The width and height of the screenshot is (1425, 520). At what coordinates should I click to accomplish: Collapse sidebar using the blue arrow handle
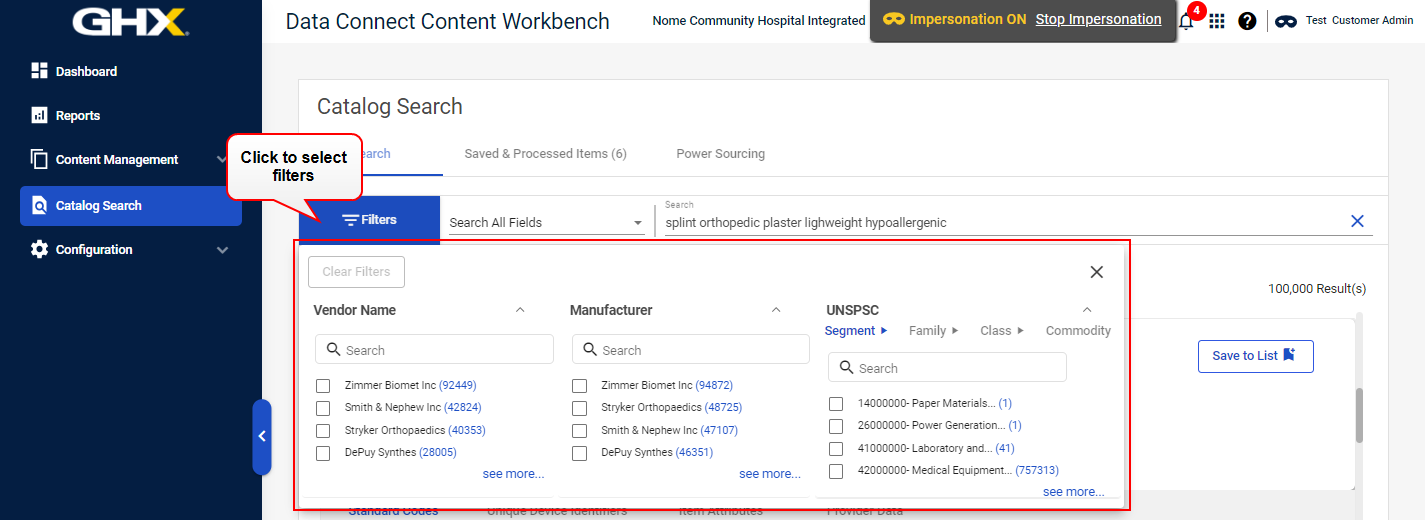tap(261, 437)
